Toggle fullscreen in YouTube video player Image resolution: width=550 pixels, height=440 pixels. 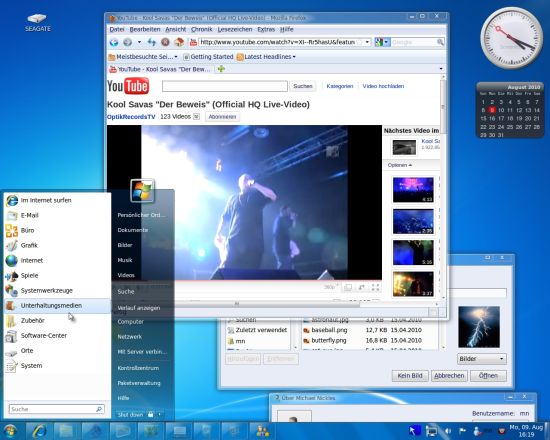[x=375, y=287]
